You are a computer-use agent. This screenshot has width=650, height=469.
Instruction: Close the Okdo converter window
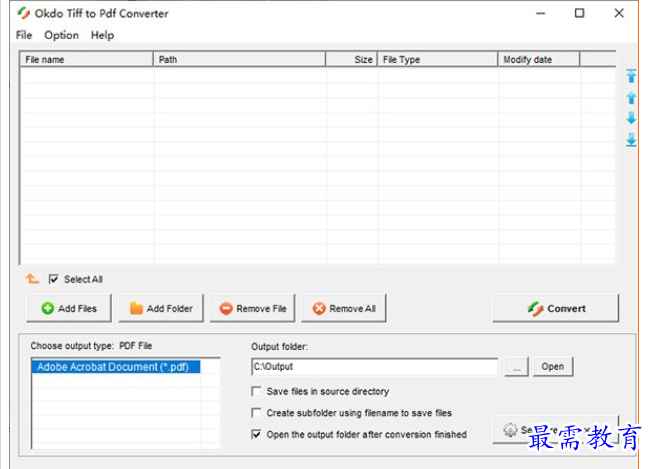click(619, 13)
